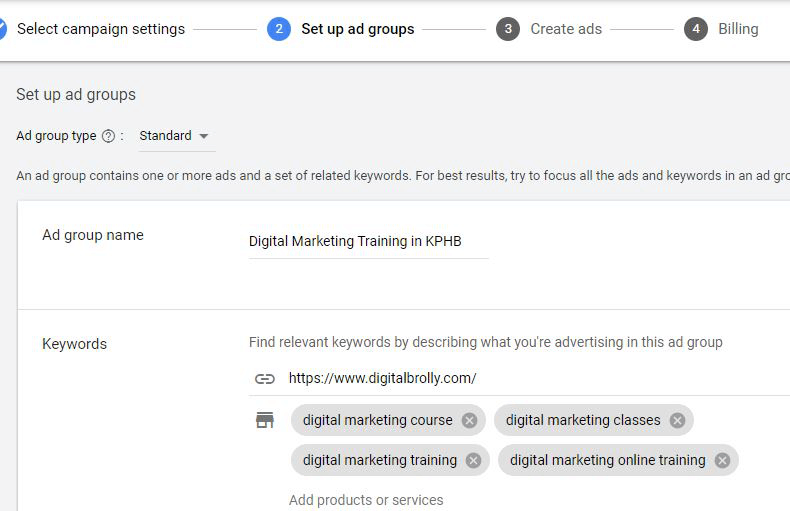Jump to the Create ads step
The width and height of the screenshot is (790, 511).
pyautogui.click(x=566, y=29)
